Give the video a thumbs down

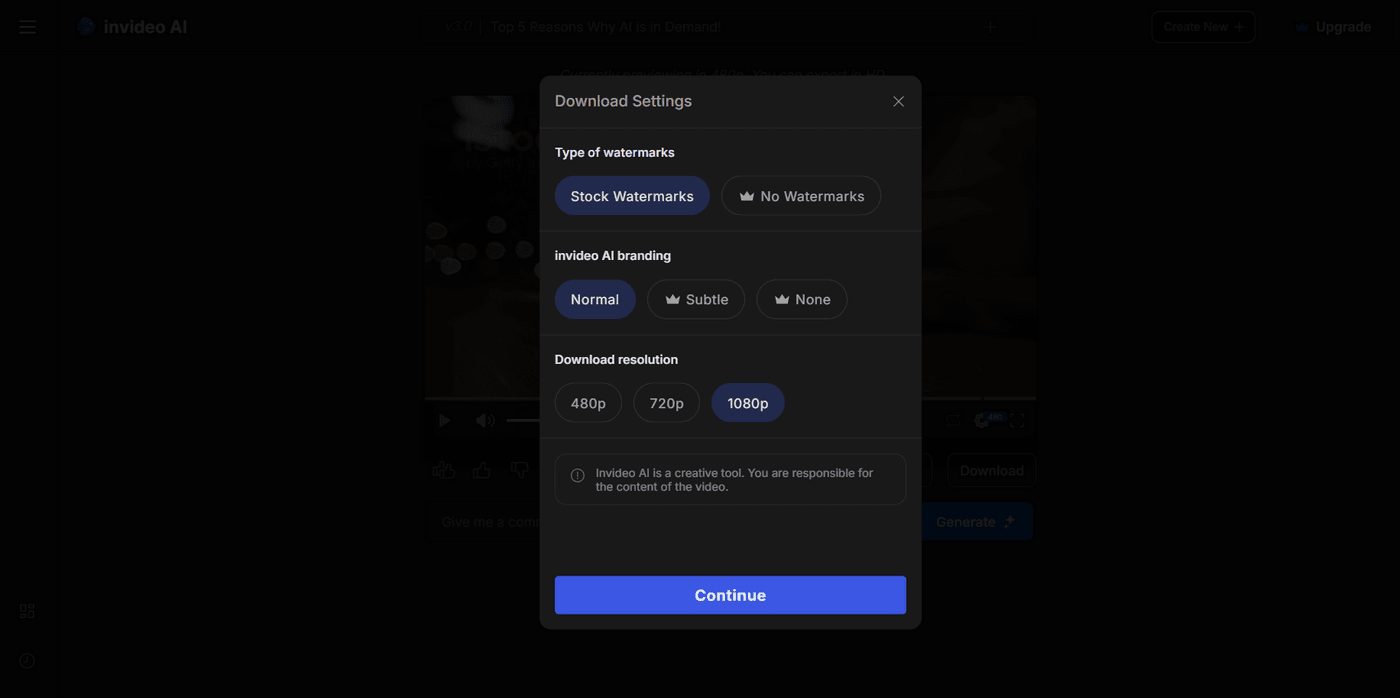pos(519,469)
